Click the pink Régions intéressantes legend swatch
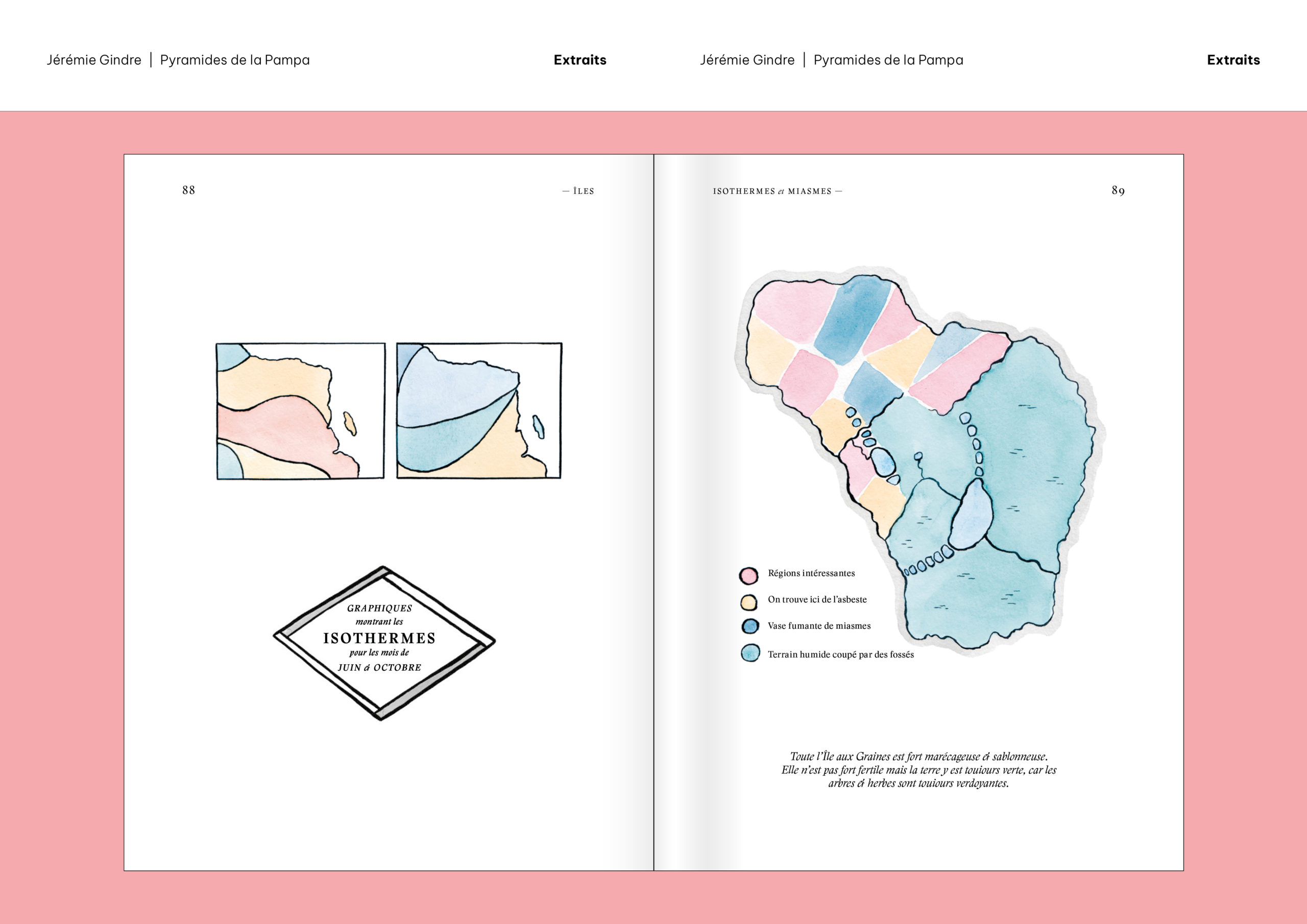 pyautogui.click(x=748, y=575)
